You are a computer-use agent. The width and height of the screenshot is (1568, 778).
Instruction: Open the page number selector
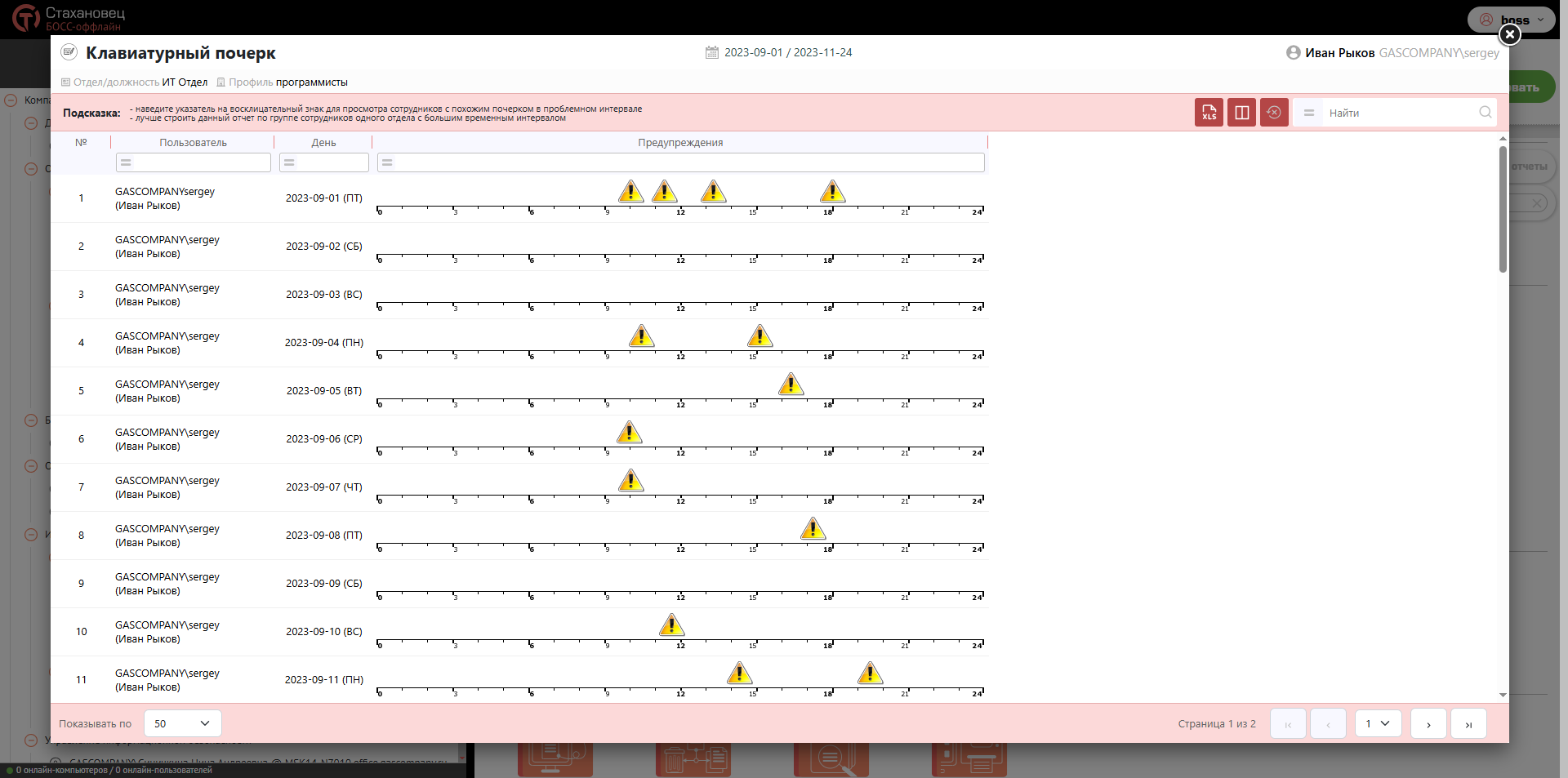1378,723
